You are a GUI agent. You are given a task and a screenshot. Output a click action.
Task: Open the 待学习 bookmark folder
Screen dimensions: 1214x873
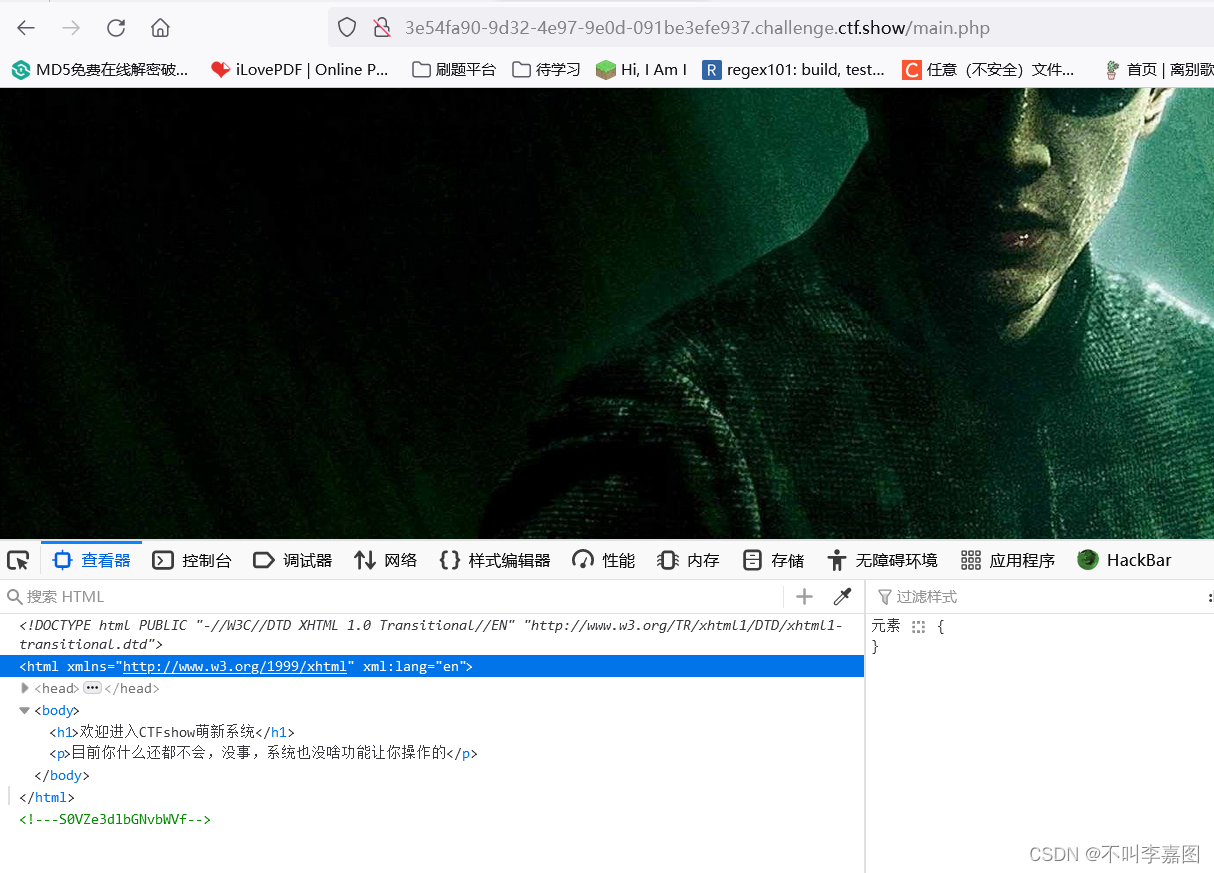(x=546, y=69)
